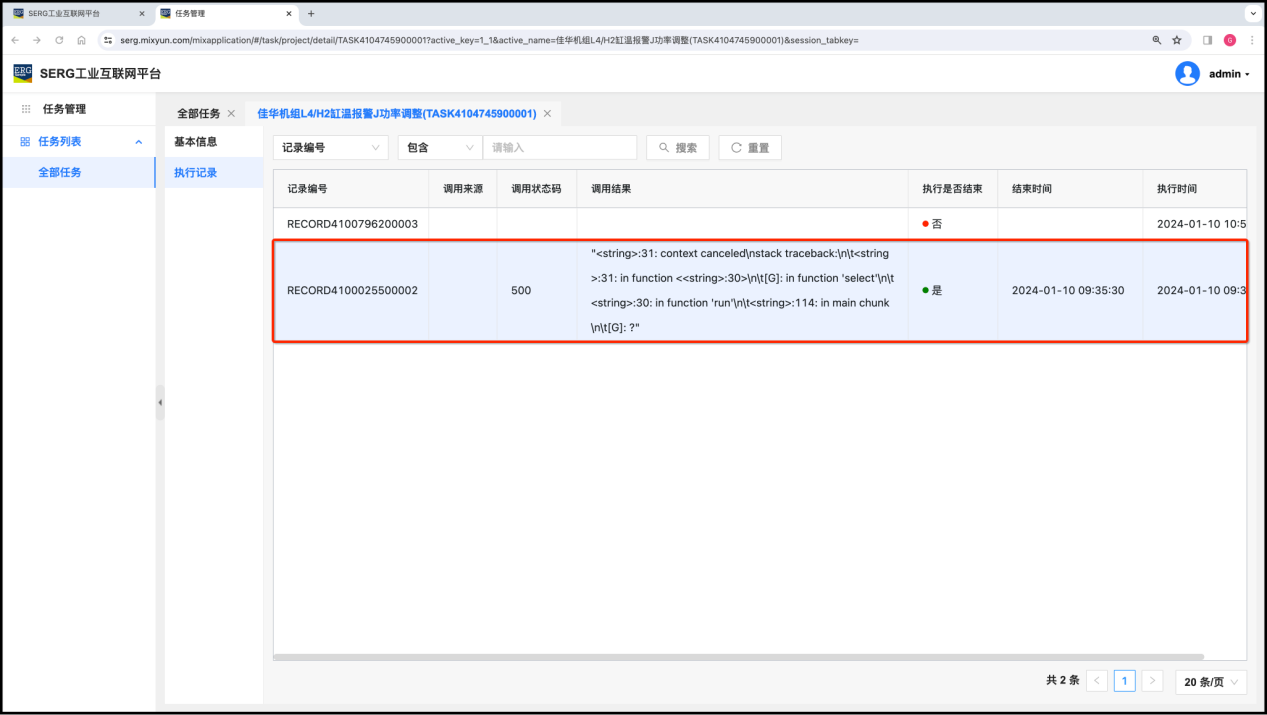
Task: Close the 全部任务 tab
Action: click(x=231, y=114)
